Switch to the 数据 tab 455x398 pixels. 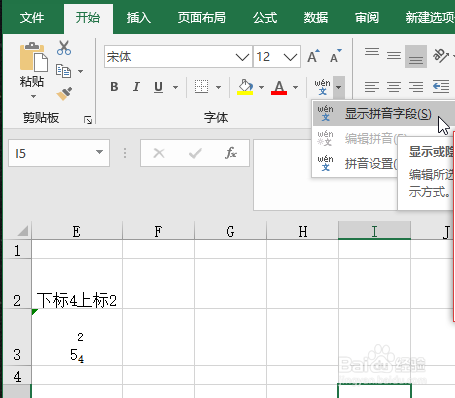316,18
